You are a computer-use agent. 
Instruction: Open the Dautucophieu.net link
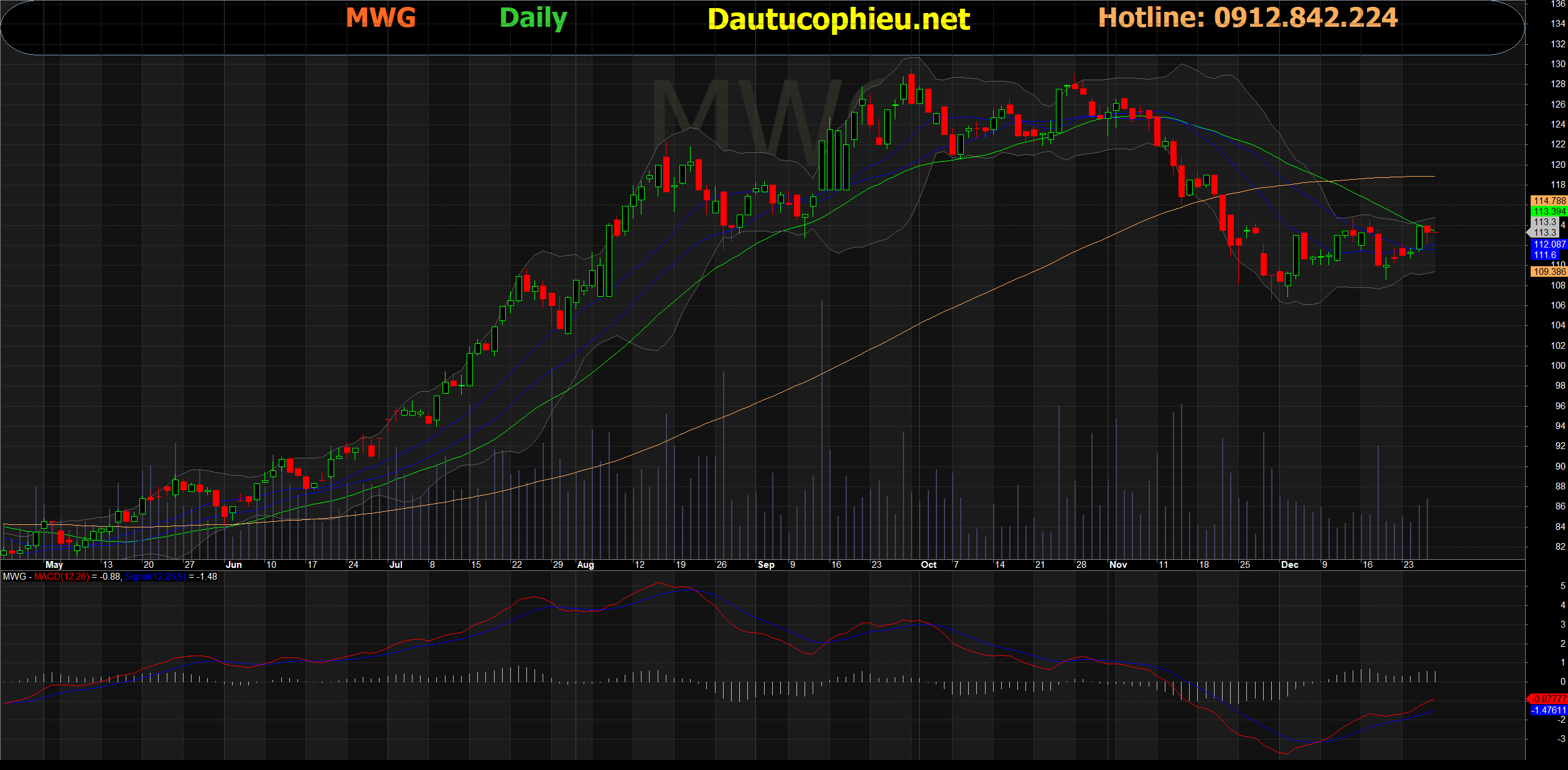click(838, 19)
